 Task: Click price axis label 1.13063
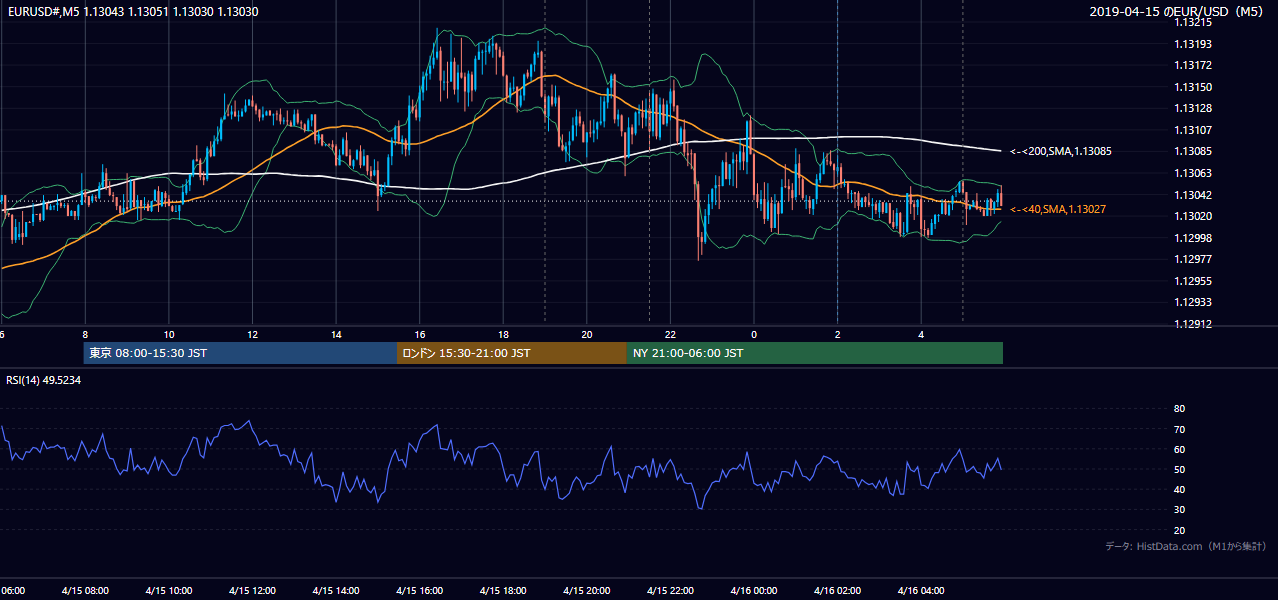(x=1193, y=173)
